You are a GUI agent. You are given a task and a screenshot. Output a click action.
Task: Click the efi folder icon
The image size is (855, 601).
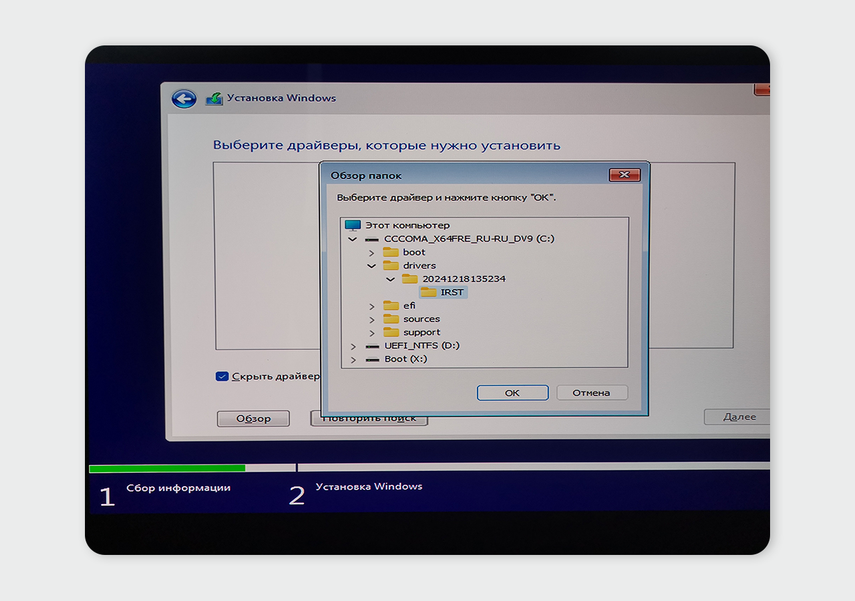[391, 305]
